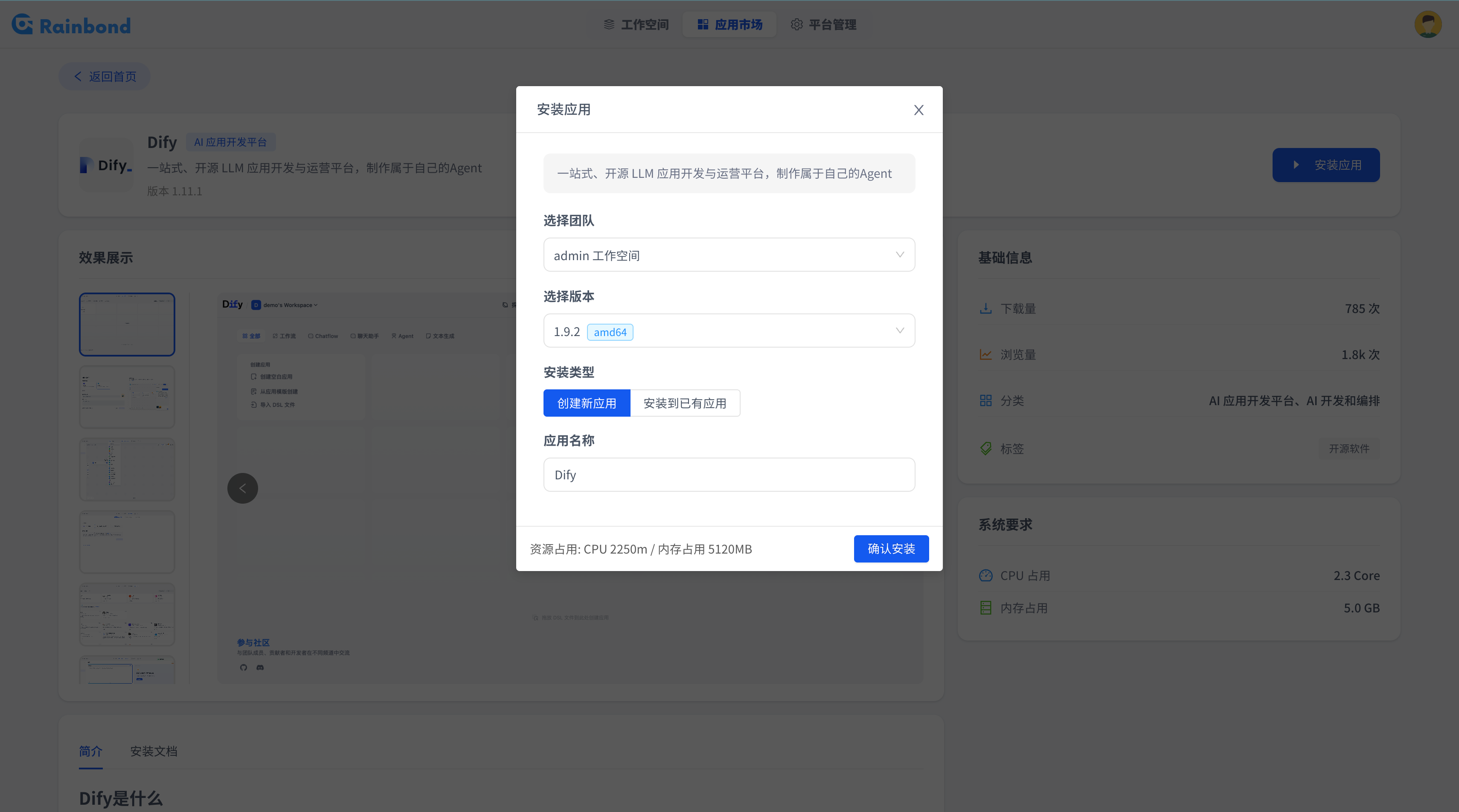This screenshot has height=812, width=1459.
Task: Click the 内存占用 memory icon
Action: (985, 608)
